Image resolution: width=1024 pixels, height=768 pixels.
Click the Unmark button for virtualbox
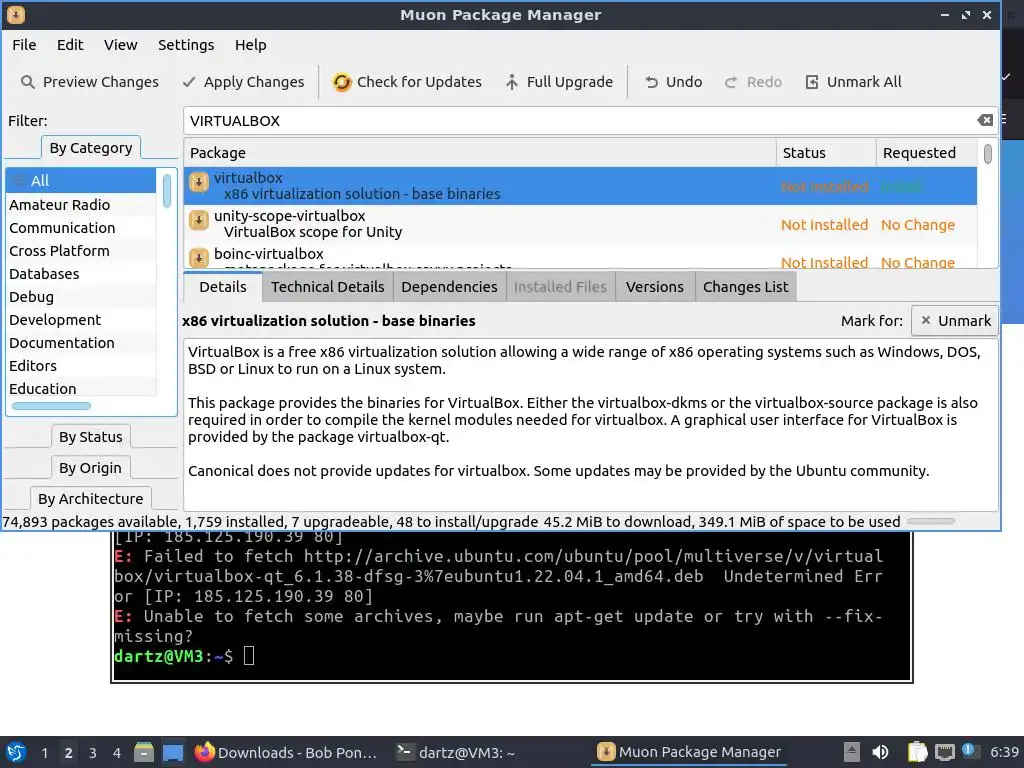pyautogui.click(x=955, y=321)
